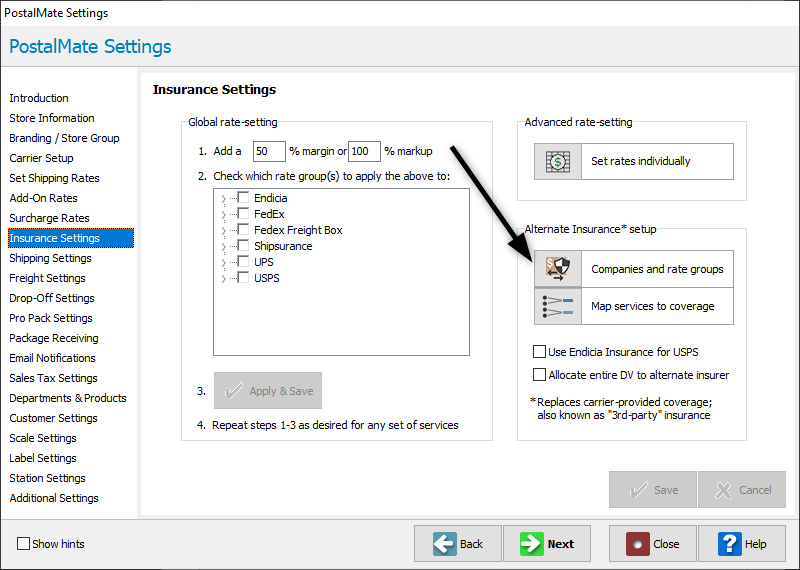Expand the Shipsurance tree node
Screen dimensions: 800x570
tap(223, 246)
